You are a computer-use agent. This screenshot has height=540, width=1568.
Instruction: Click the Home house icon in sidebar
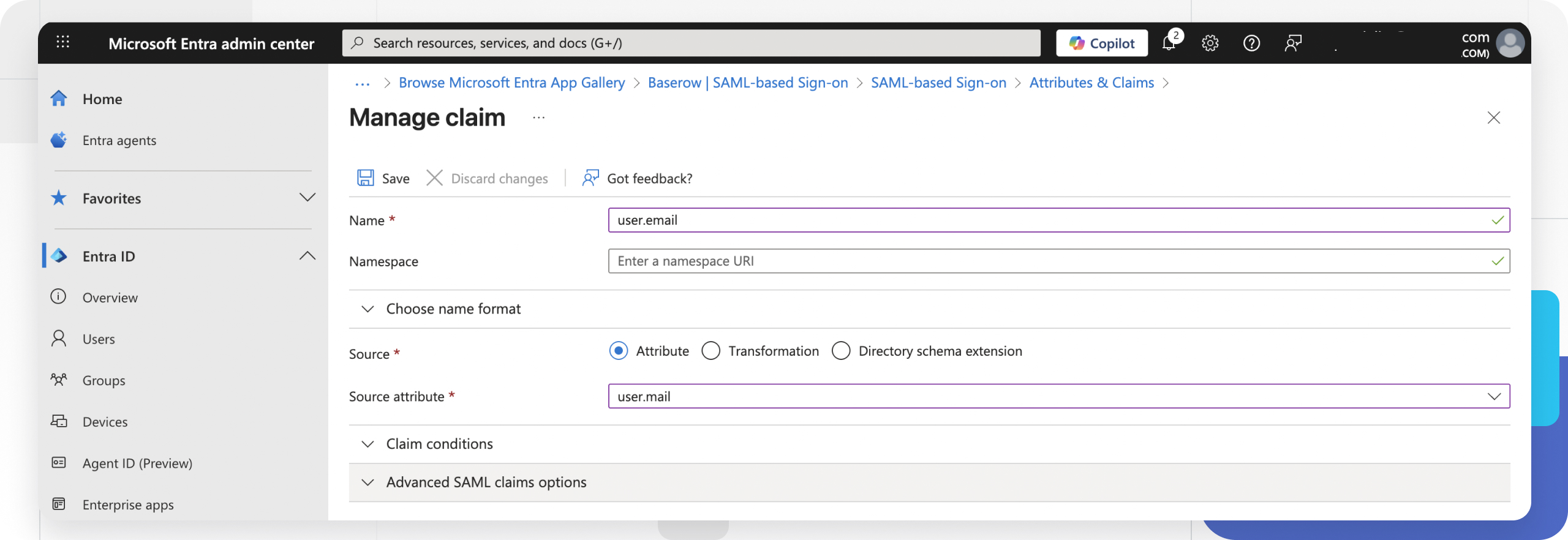point(59,98)
